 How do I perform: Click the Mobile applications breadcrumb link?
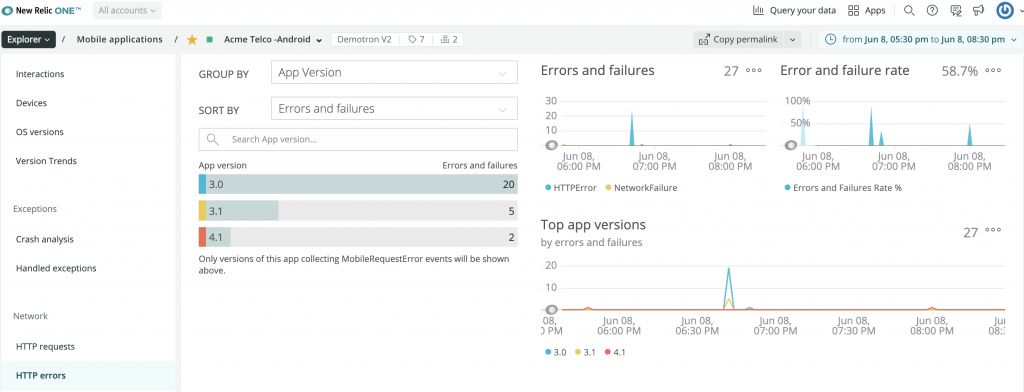click(x=120, y=39)
